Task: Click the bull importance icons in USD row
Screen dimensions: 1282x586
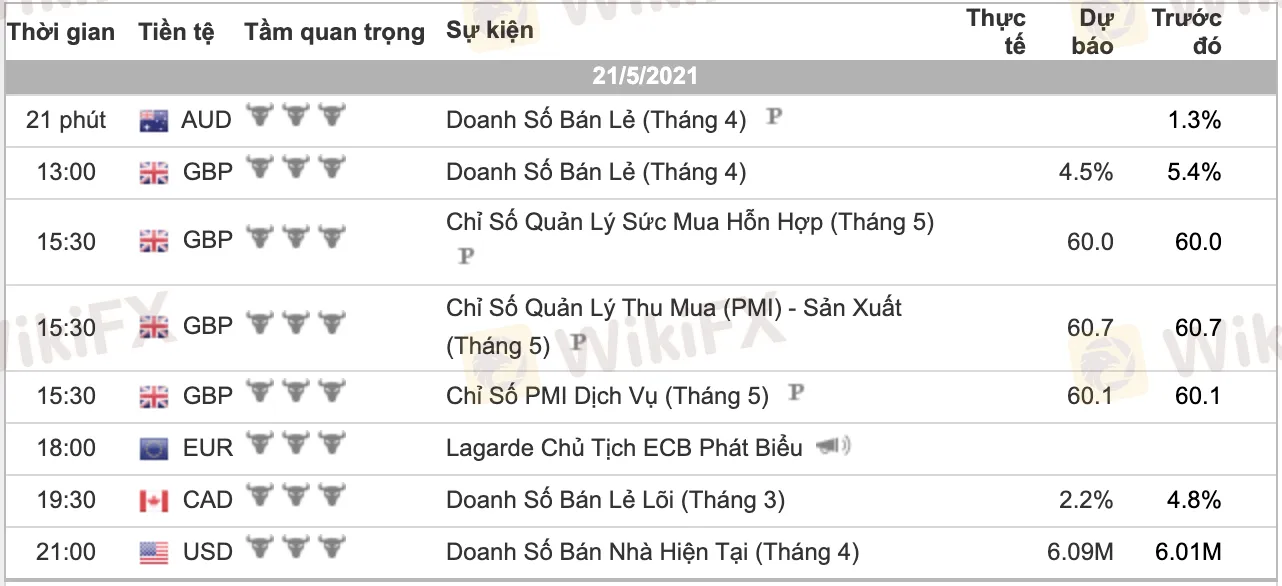Action: point(296,549)
